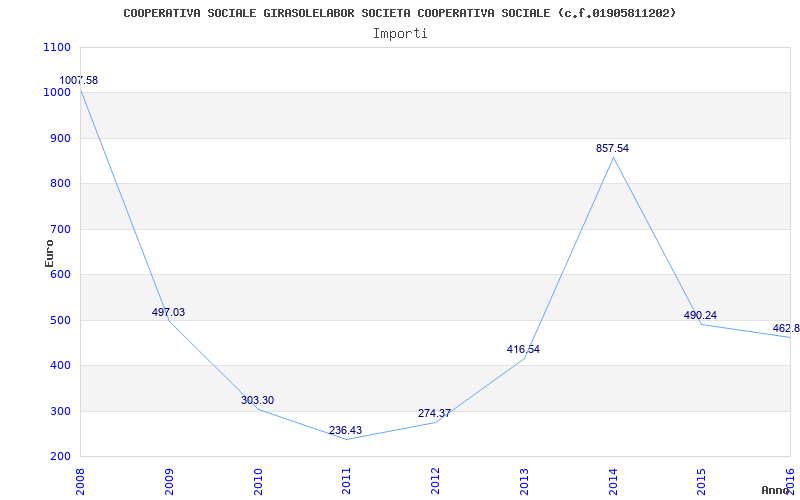
Task: Click the 2008 x-axis year label
Action: (80, 481)
